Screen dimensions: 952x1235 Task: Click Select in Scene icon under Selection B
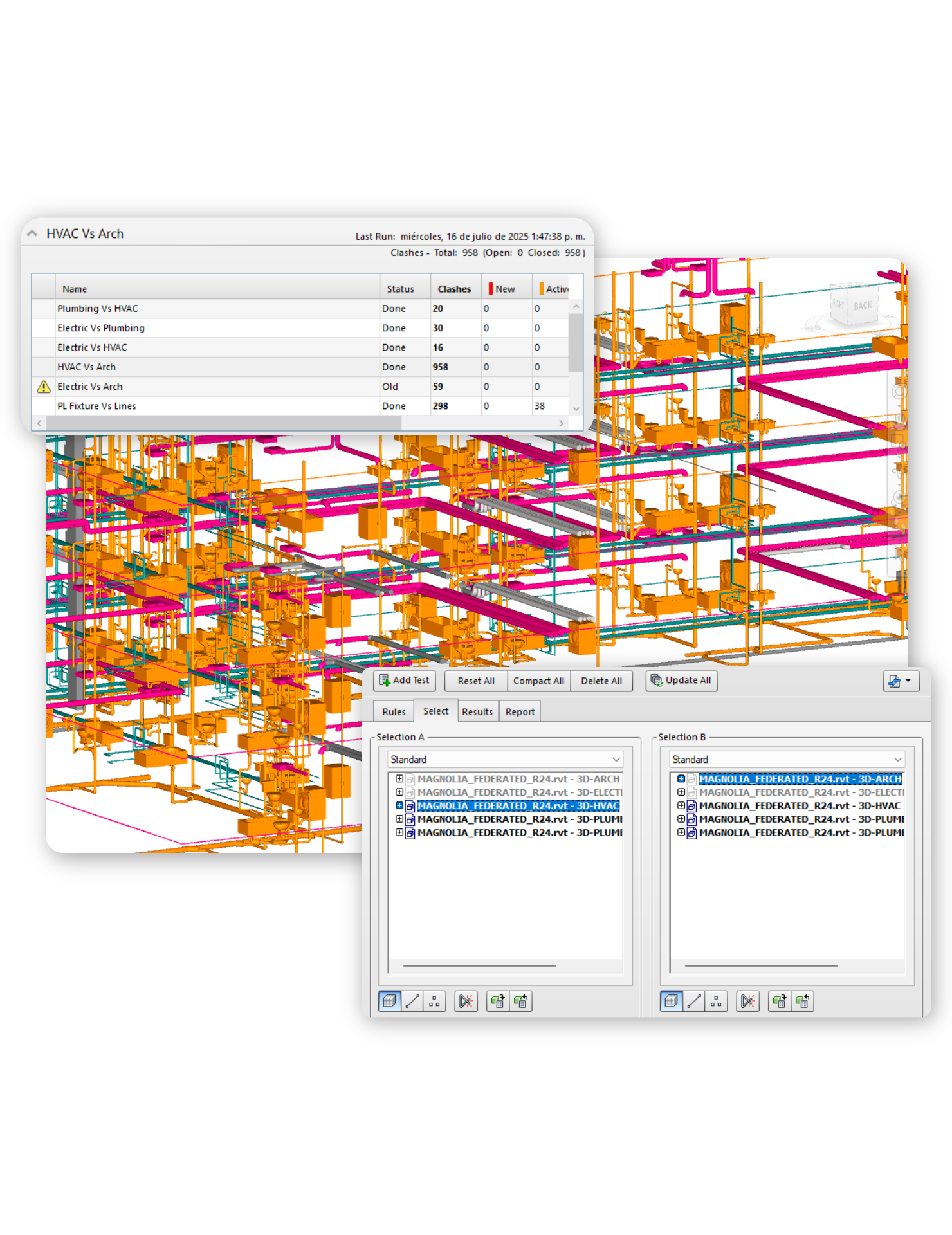pyautogui.click(x=802, y=1001)
